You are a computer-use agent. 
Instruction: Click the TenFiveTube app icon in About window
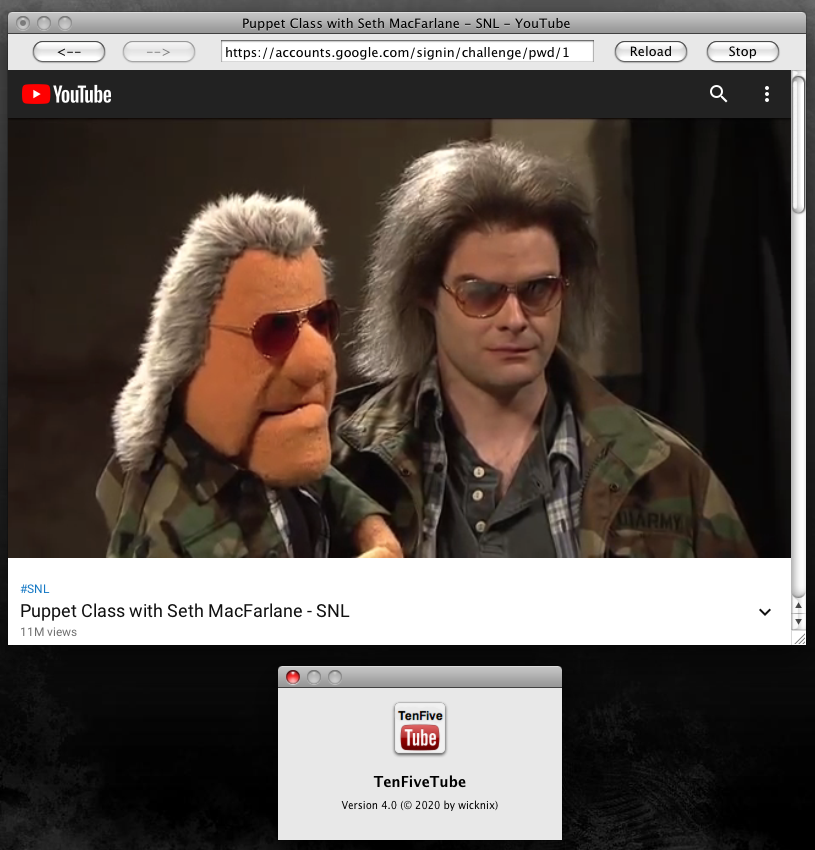click(x=420, y=729)
